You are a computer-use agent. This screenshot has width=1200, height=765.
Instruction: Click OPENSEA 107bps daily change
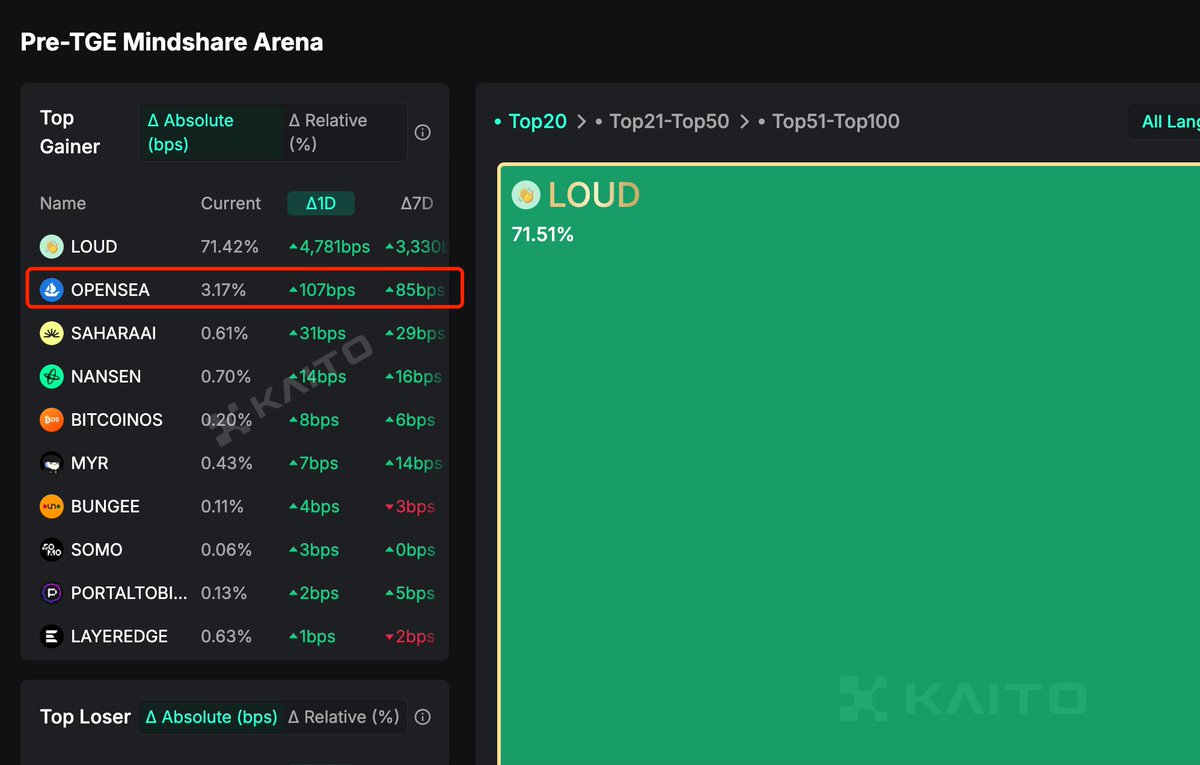322,290
